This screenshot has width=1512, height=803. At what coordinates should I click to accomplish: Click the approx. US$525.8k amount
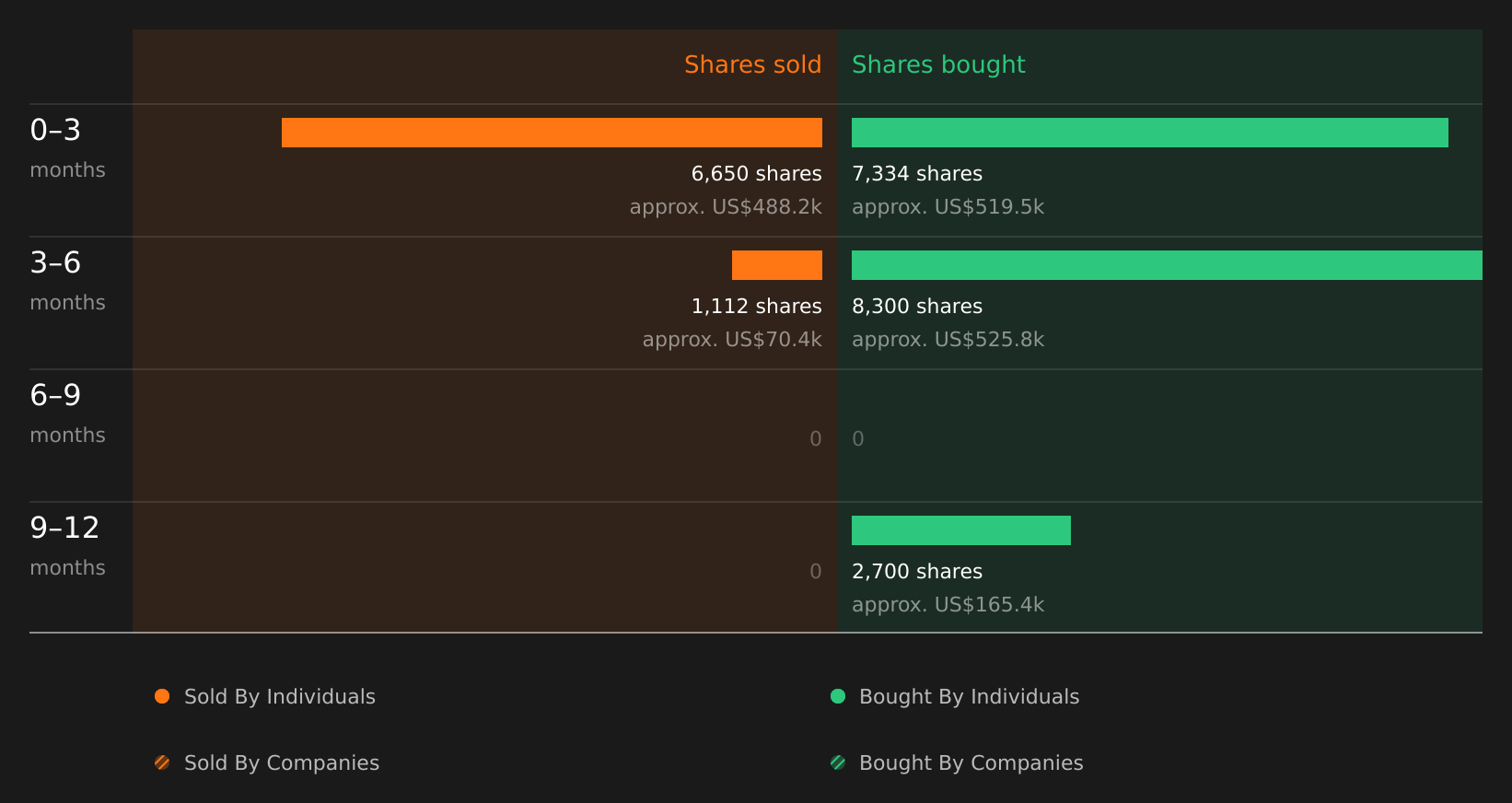pos(948,340)
